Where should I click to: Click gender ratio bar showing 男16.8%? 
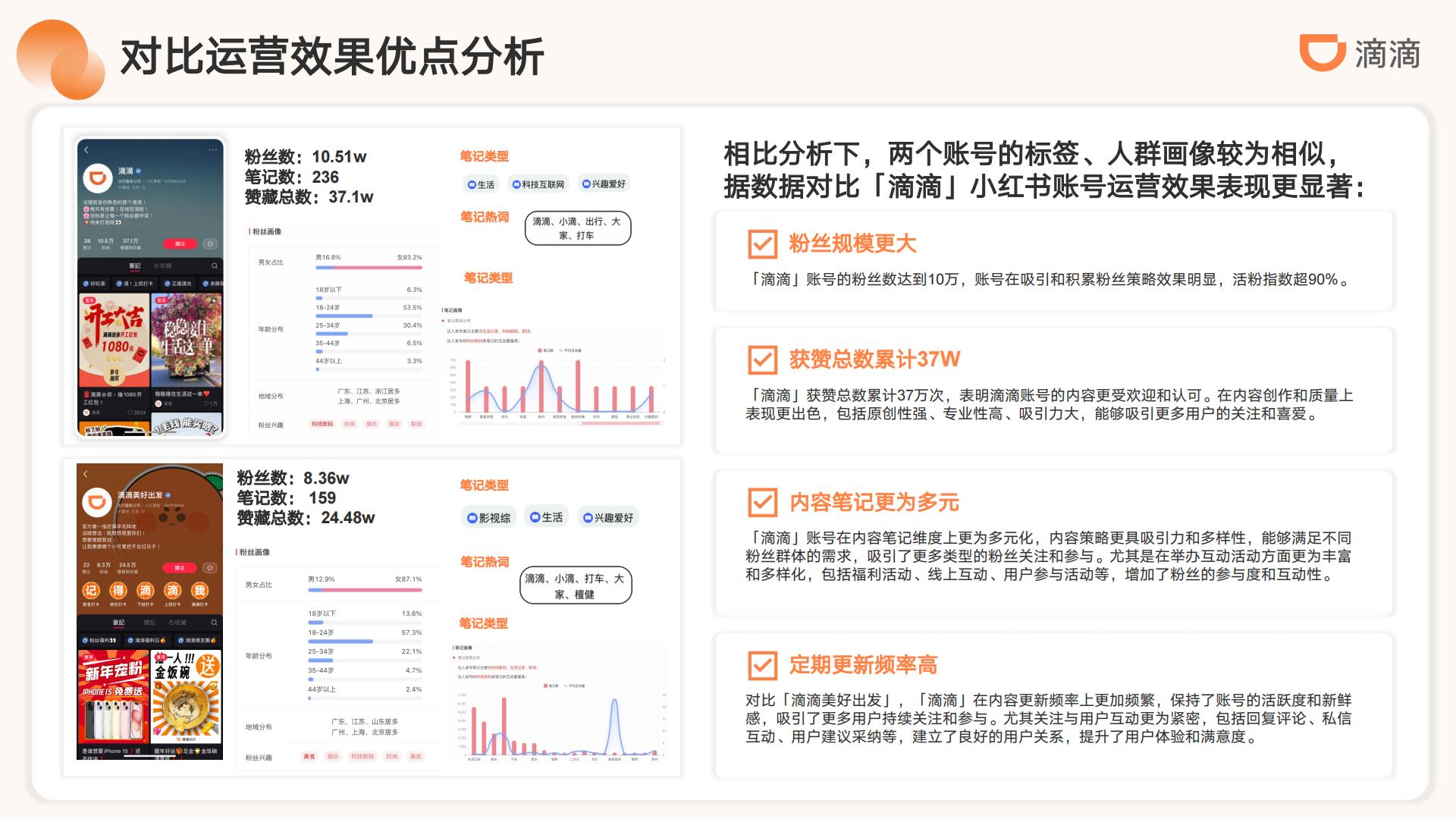click(369, 266)
